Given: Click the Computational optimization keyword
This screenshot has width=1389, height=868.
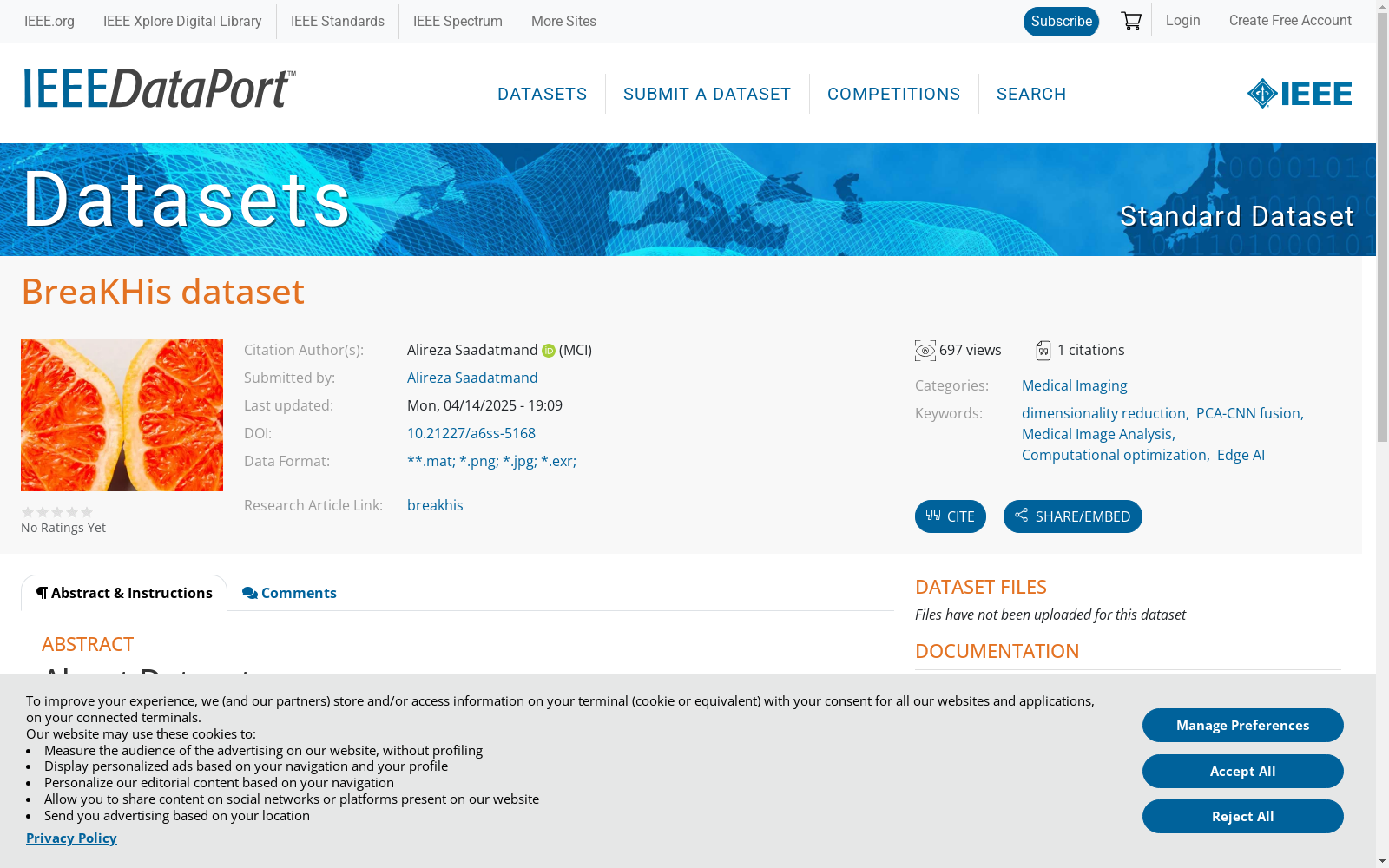Looking at the screenshot, I should point(1115,455).
